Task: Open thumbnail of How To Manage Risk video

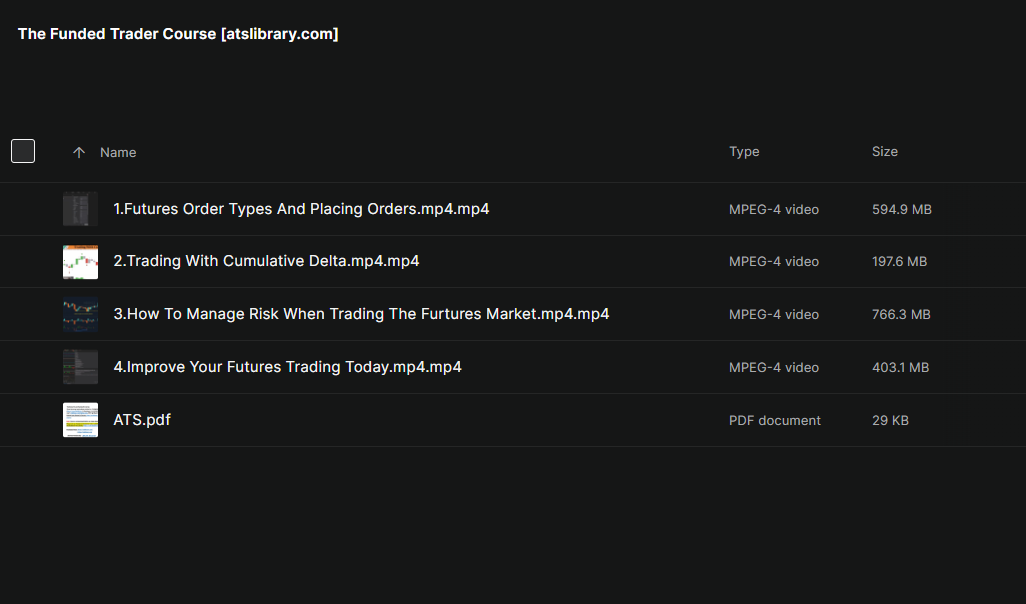Action: tap(80, 315)
